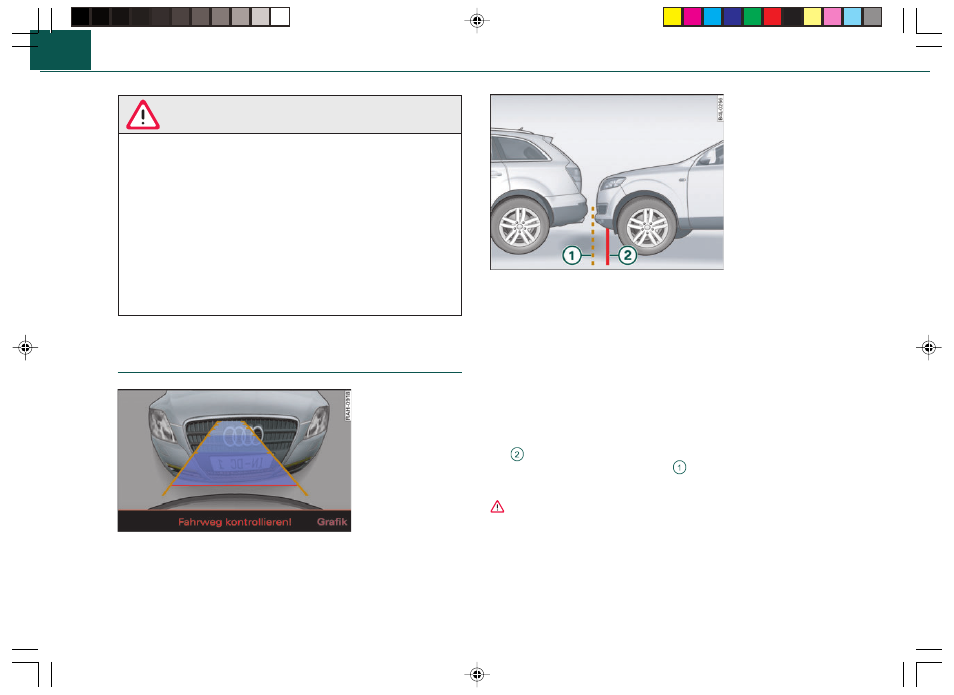954x695 pixels.
Task: Select the light blue swatch in the color bar
Action: [852, 17]
